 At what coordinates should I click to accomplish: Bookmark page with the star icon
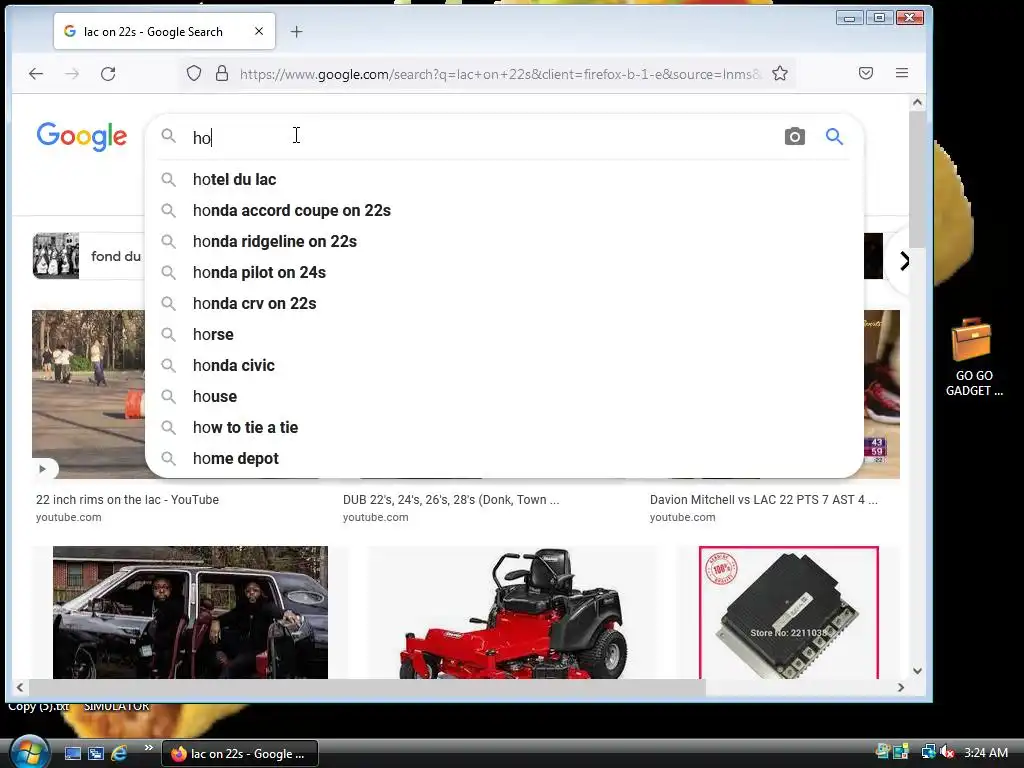pyautogui.click(x=780, y=73)
